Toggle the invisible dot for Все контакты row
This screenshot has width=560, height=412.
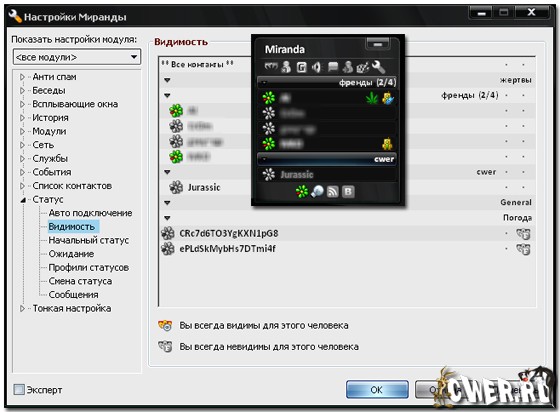tap(523, 65)
